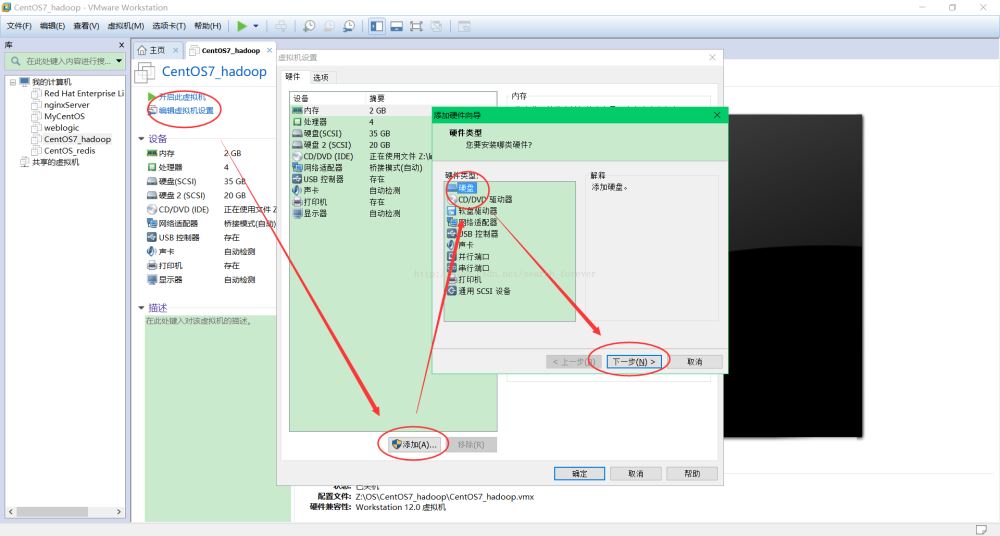Image resolution: width=1000 pixels, height=536 pixels.
Task: Choose 通用 SCSI 设备 hardware type
Action: 484,291
